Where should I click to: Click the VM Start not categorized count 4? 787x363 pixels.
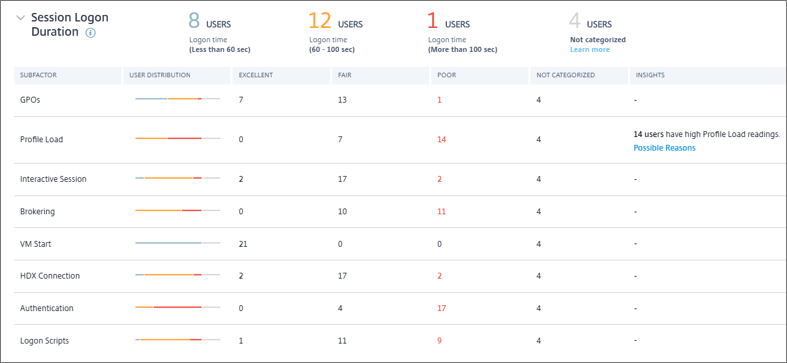click(x=539, y=244)
